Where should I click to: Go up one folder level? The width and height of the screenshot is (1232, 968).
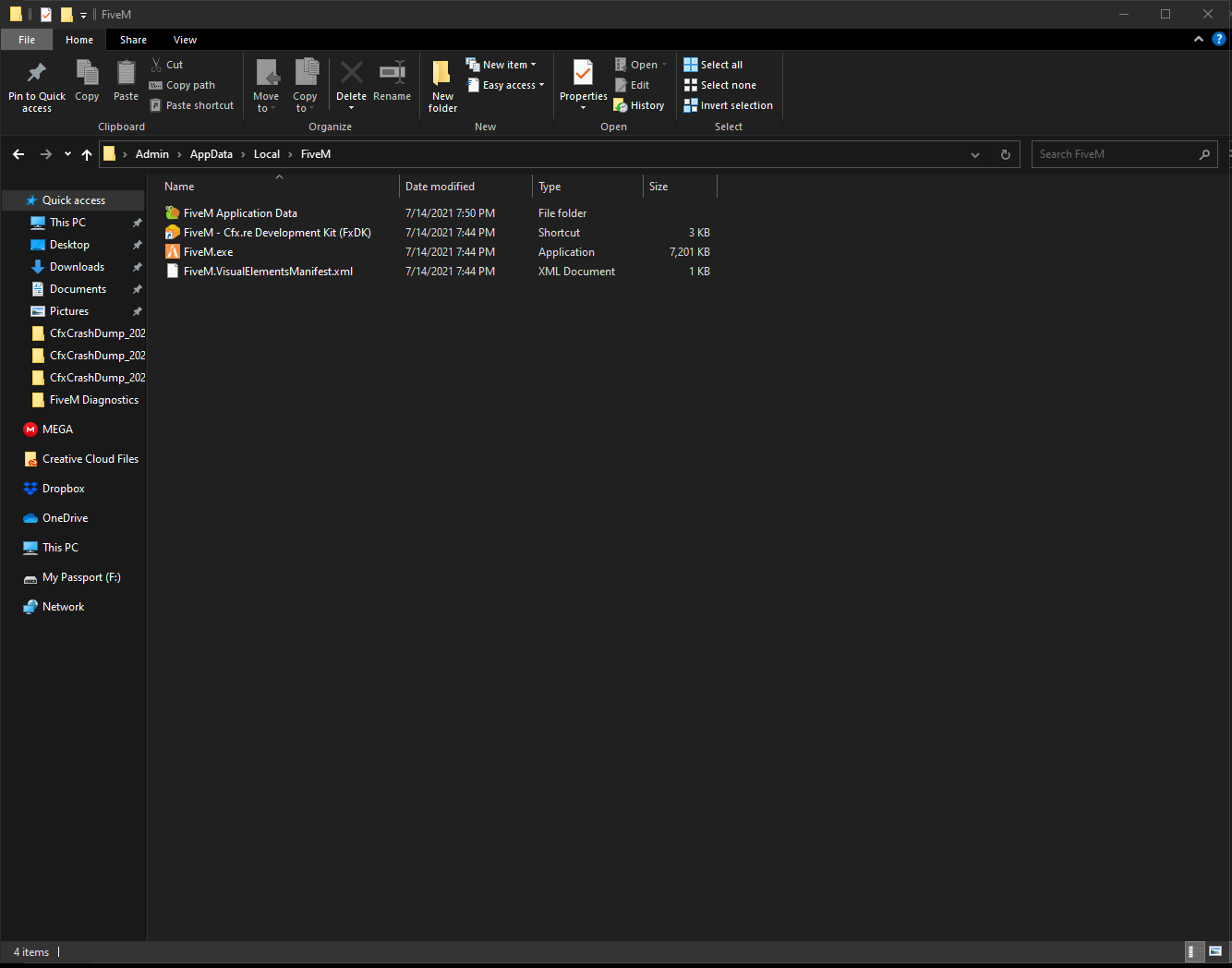87,155
